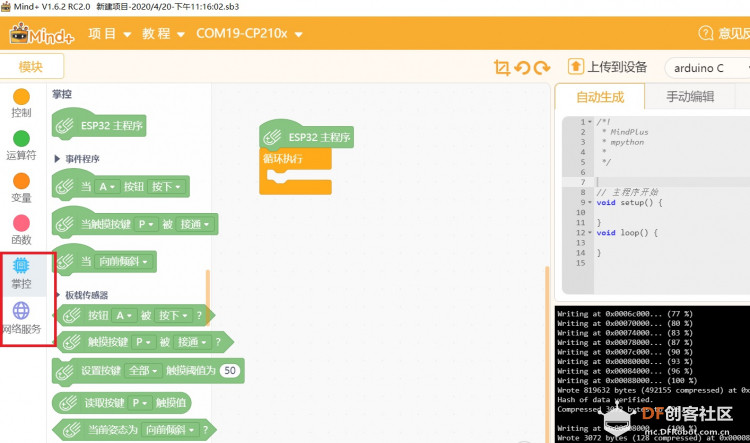Image resolution: width=750 pixels, height=443 pixels.
Task: Open the 函数 (Functions) block category
Action: pos(21,230)
